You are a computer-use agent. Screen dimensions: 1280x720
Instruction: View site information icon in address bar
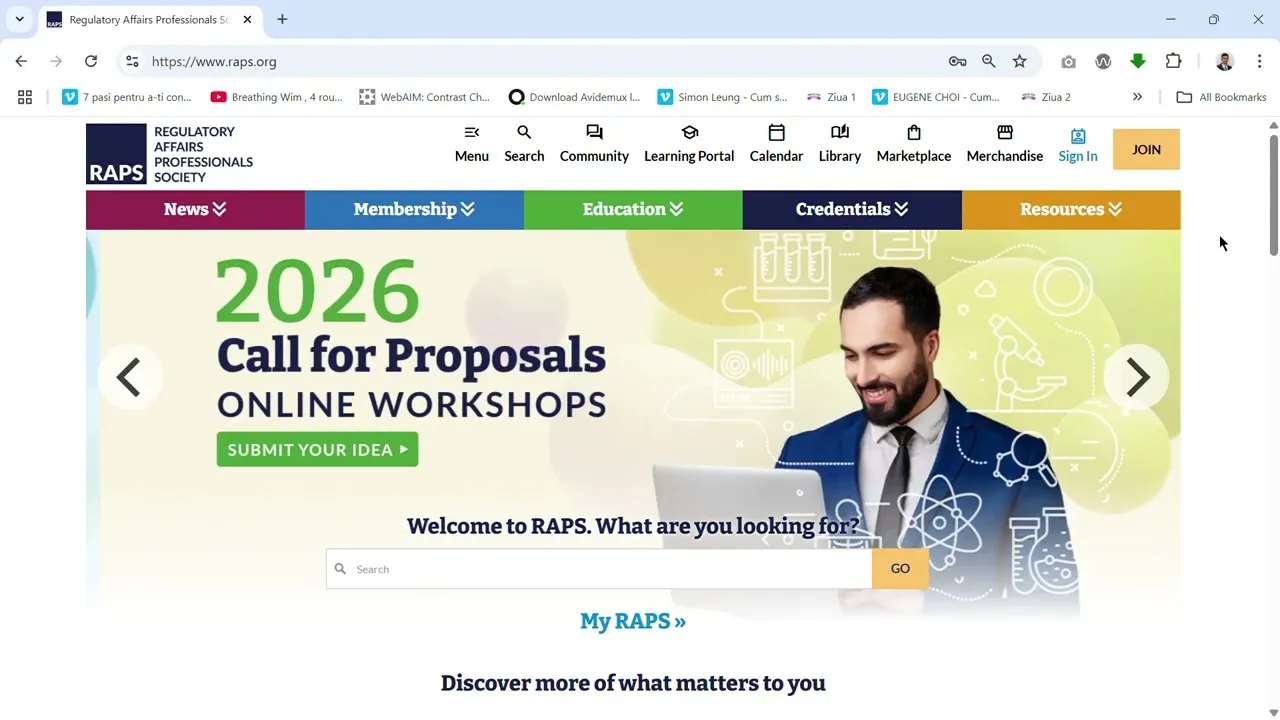[132, 61]
